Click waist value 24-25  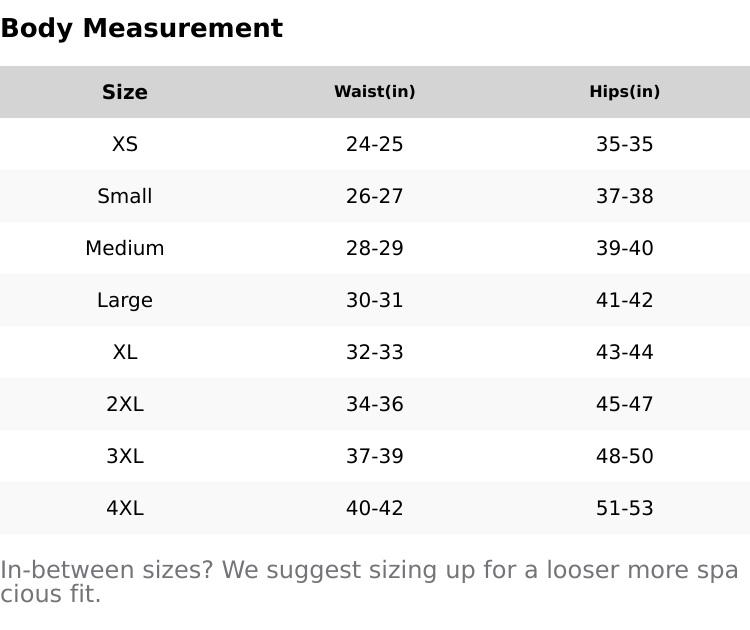(375, 144)
